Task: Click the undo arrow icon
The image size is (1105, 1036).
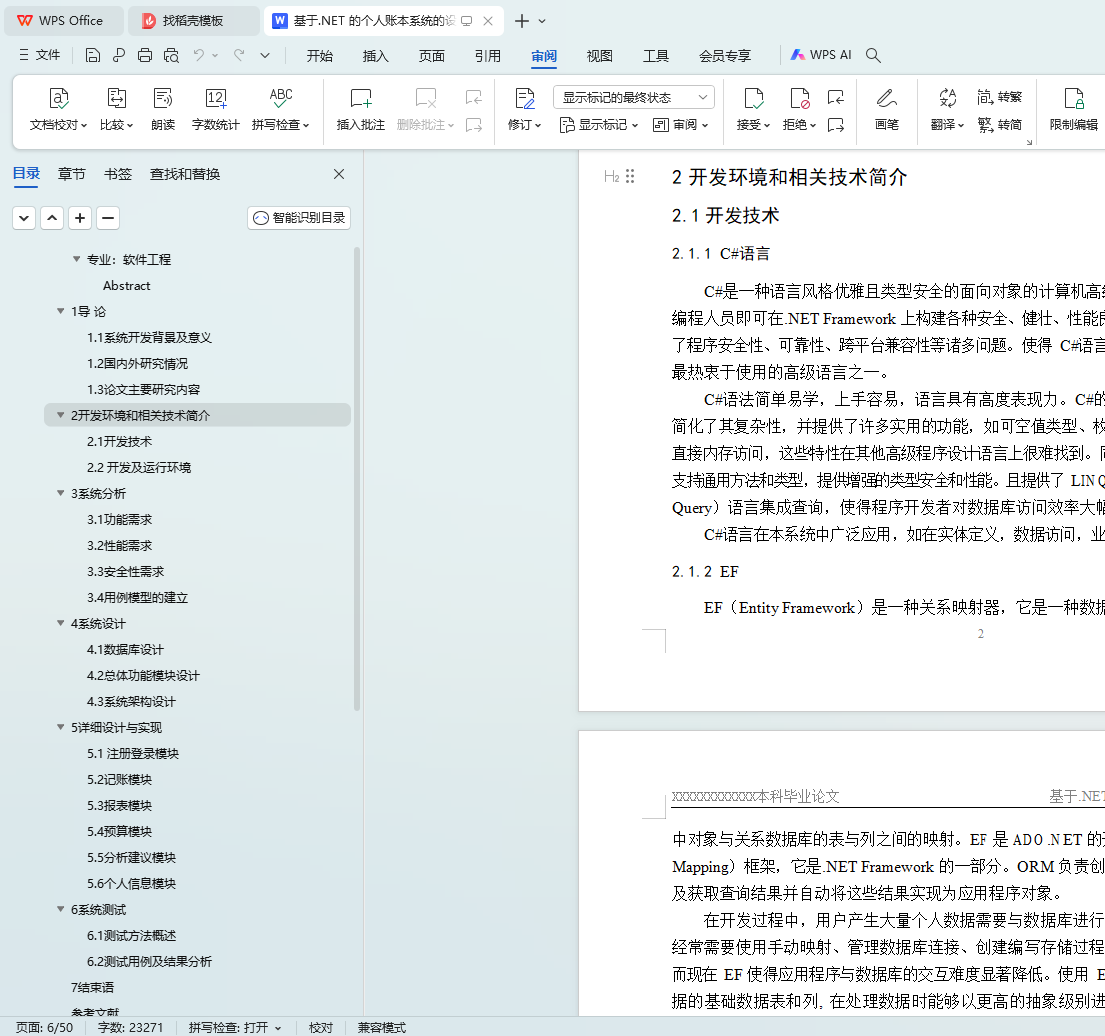Action: [199, 55]
